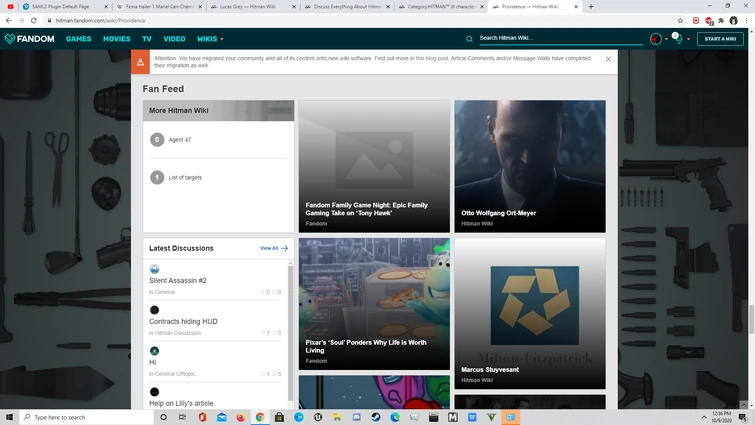The width and height of the screenshot is (755, 425).
Task: Open Microsoft Edge on taskbar
Action: 395,417
